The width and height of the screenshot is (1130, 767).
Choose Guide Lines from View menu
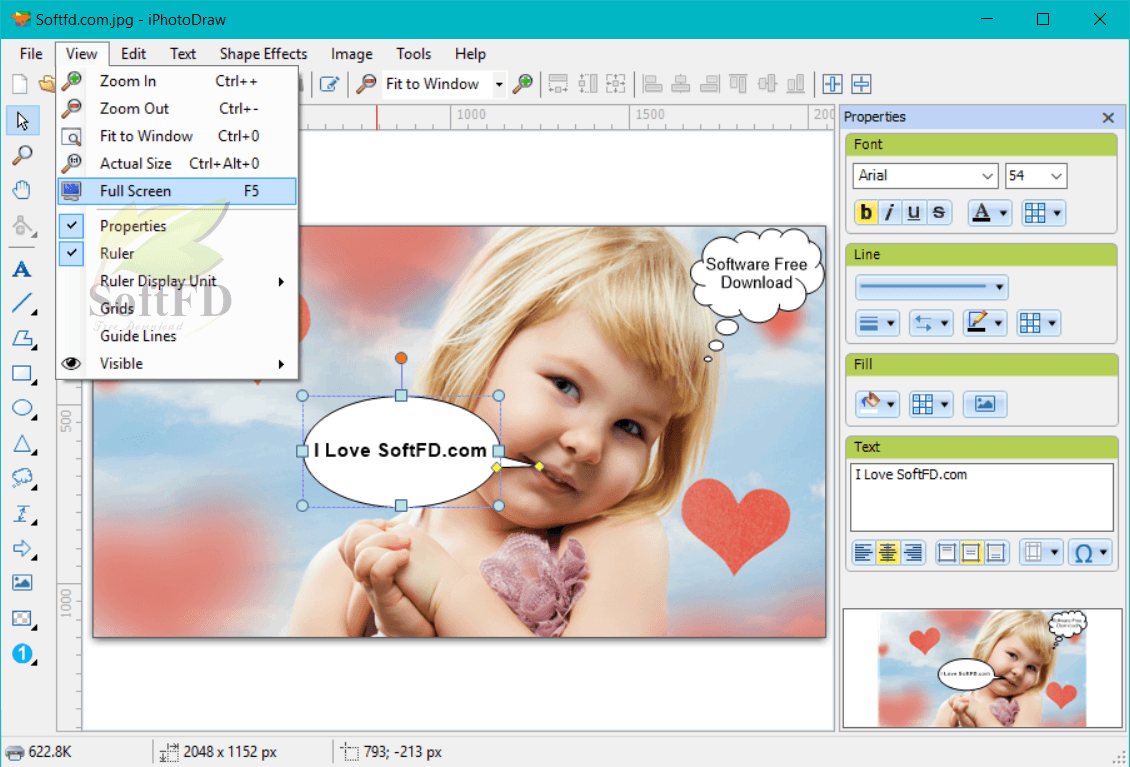177,336
